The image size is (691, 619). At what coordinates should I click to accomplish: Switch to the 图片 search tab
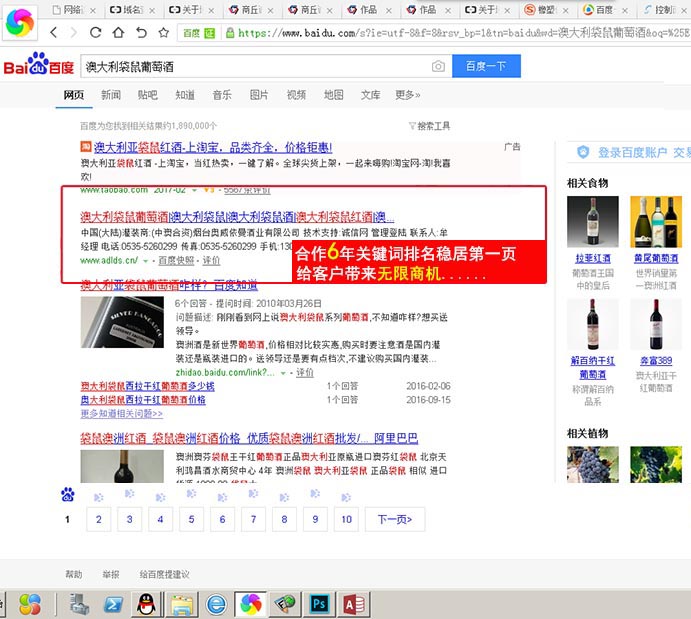259,95
